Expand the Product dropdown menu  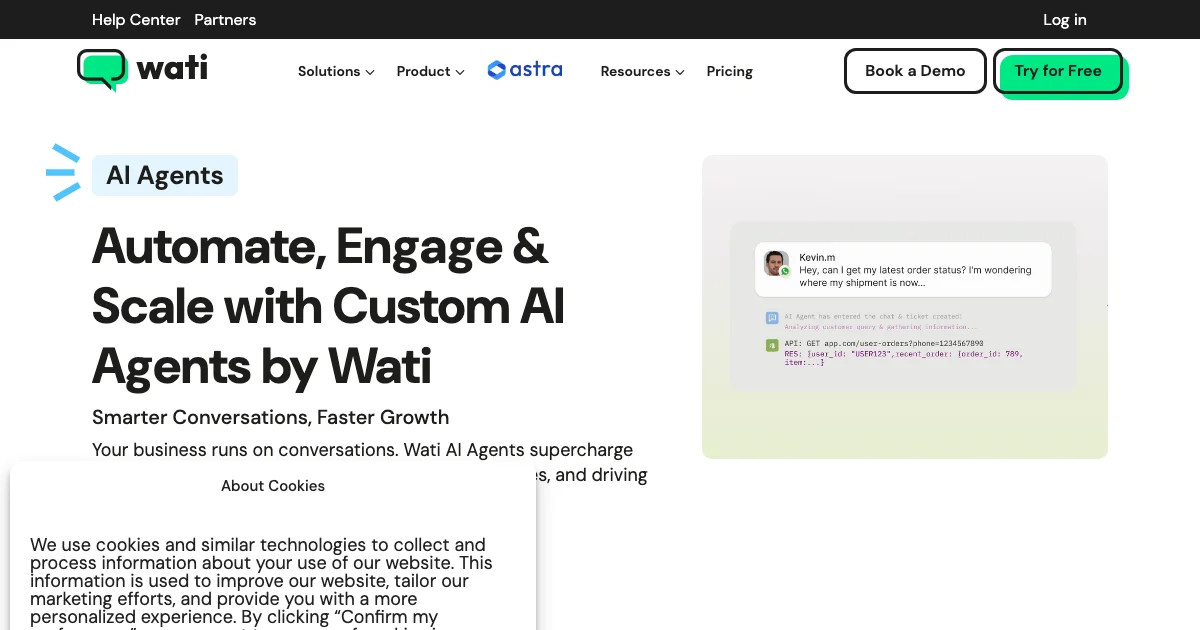point(430,71)
